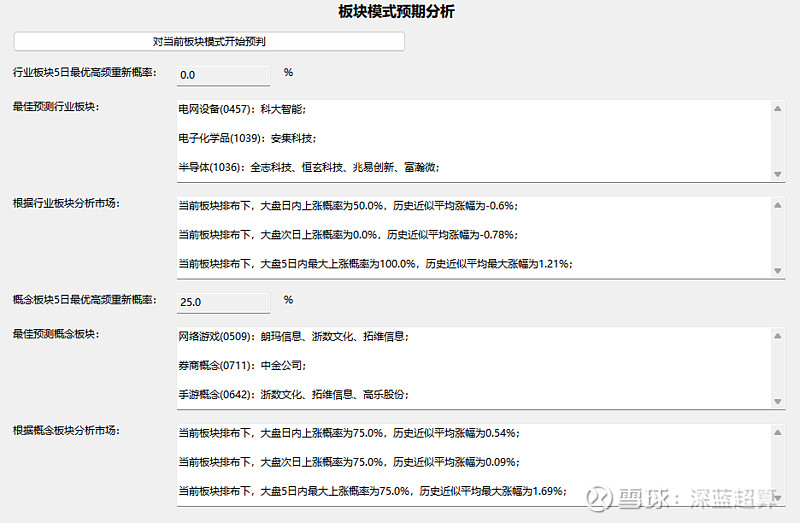Viewport: 800px width, 523px height.
Task: Select the line 券商概念(0711)：中金公司
Action: click(242, 365)
